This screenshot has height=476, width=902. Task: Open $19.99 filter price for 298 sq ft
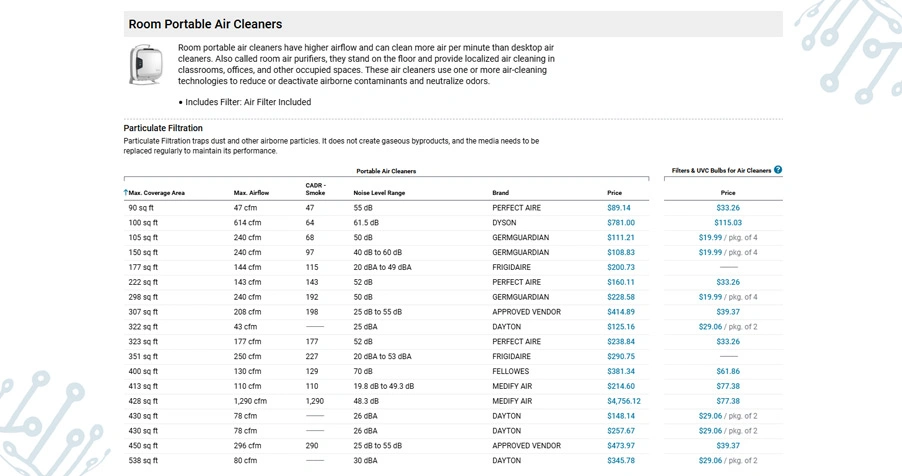click(x=710, y=298)
